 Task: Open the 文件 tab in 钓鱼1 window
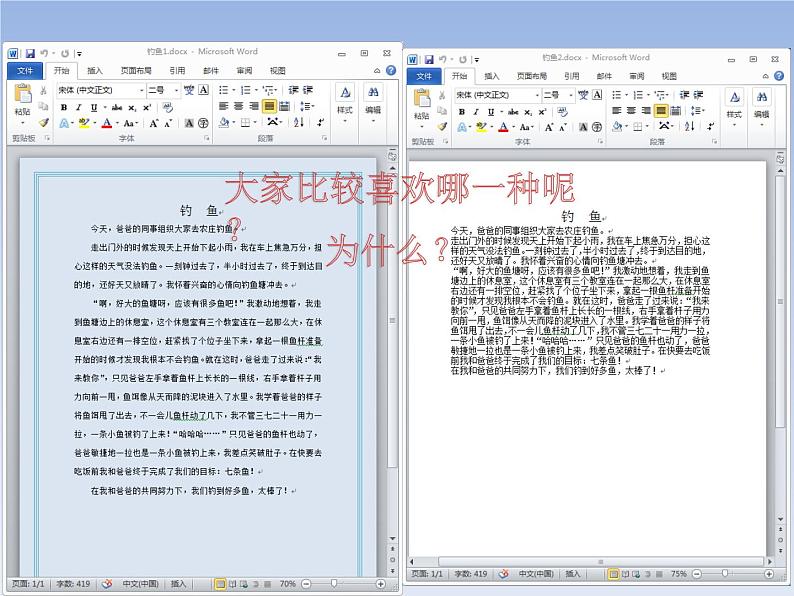point(25,70)
